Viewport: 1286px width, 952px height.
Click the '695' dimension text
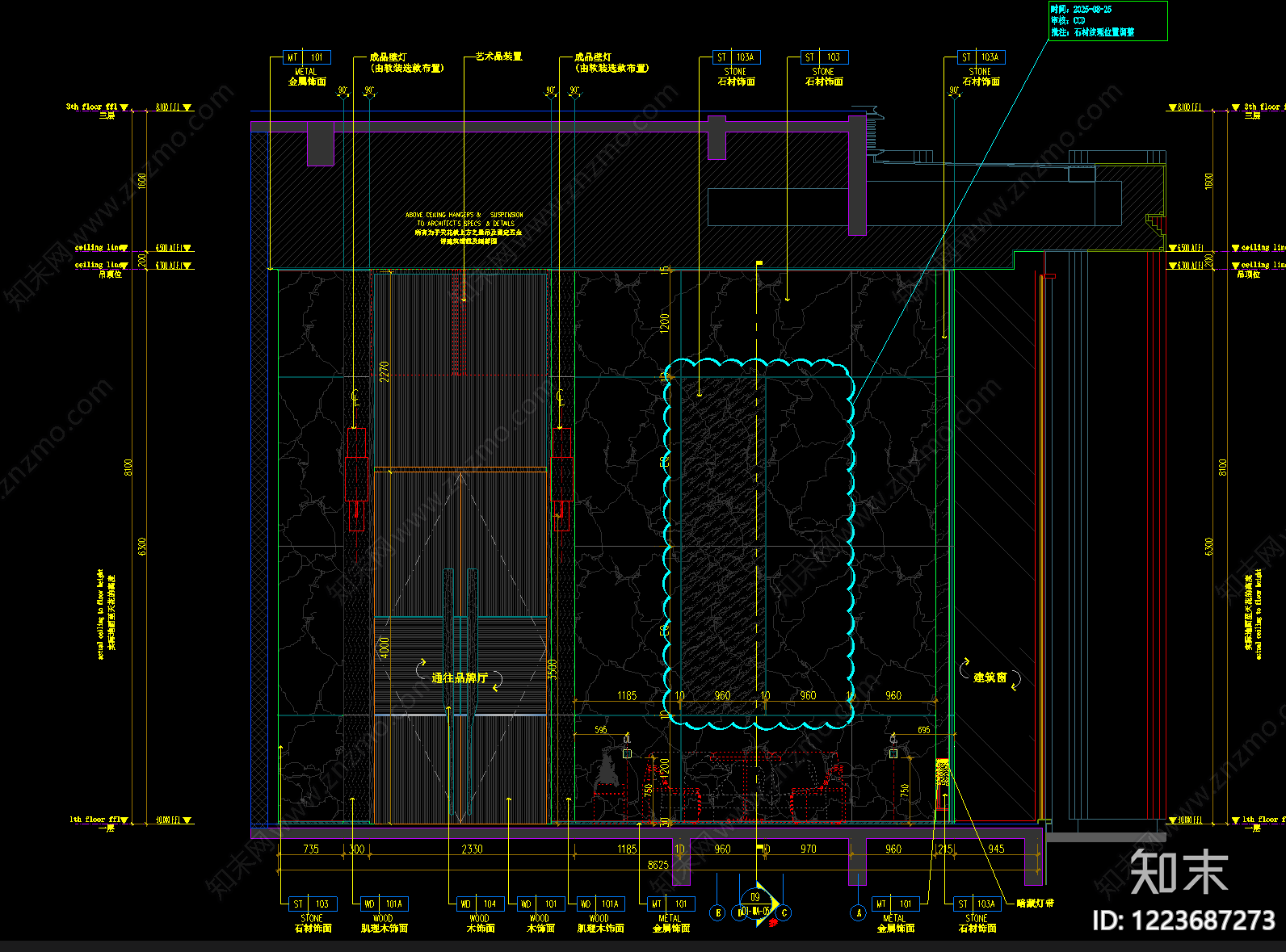(924, 730)
